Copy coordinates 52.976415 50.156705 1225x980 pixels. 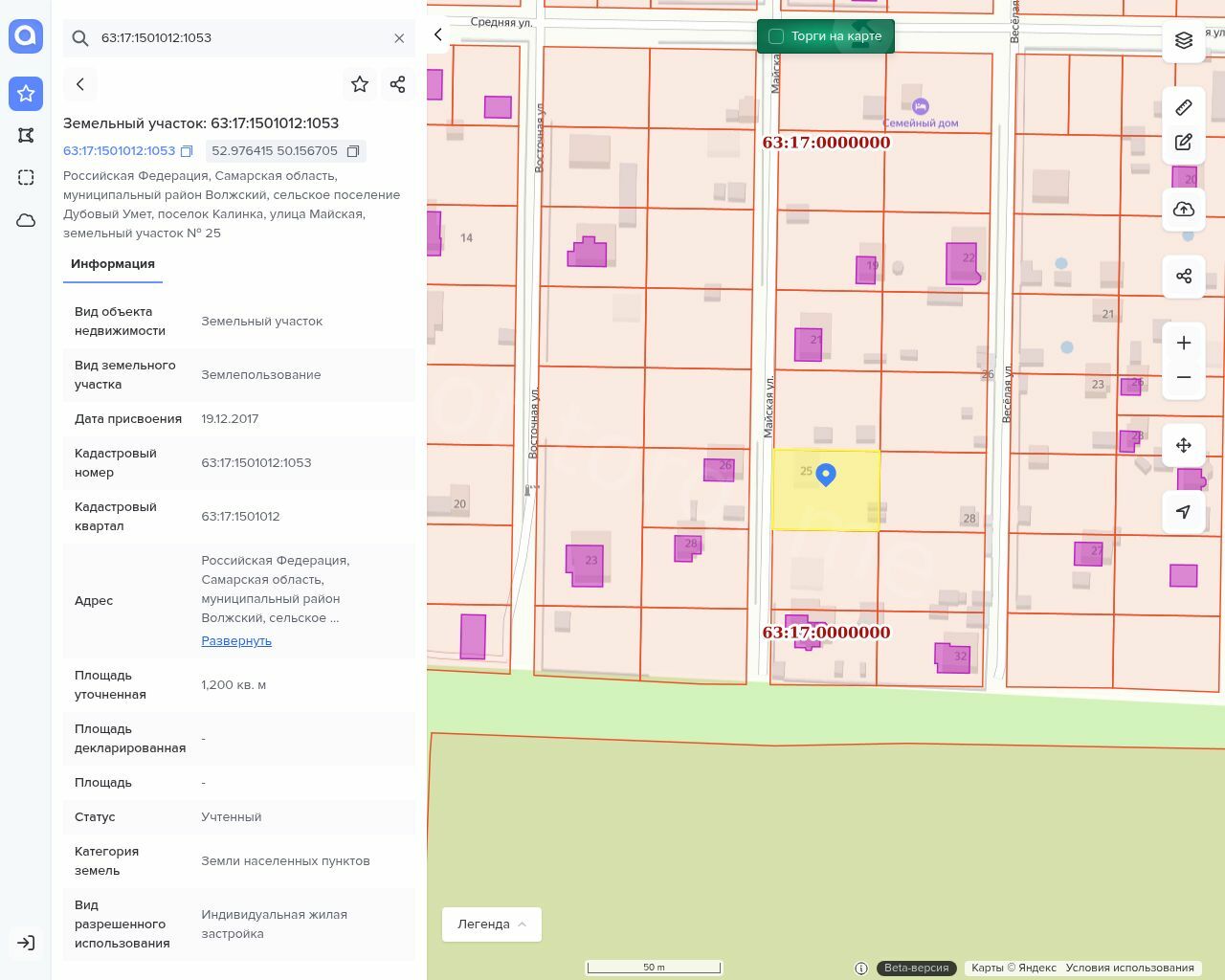353,151
